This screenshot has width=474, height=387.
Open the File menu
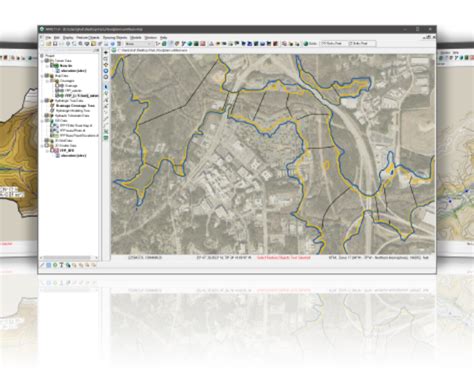click(48, 38)
